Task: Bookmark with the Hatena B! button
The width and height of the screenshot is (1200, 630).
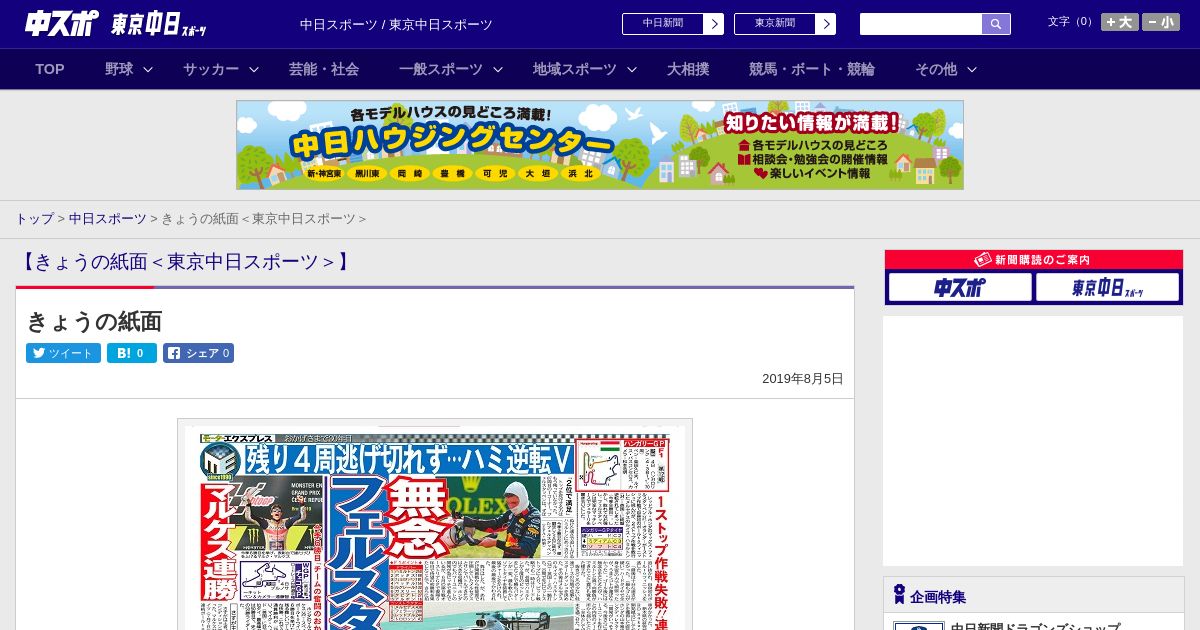Action: 132,353
